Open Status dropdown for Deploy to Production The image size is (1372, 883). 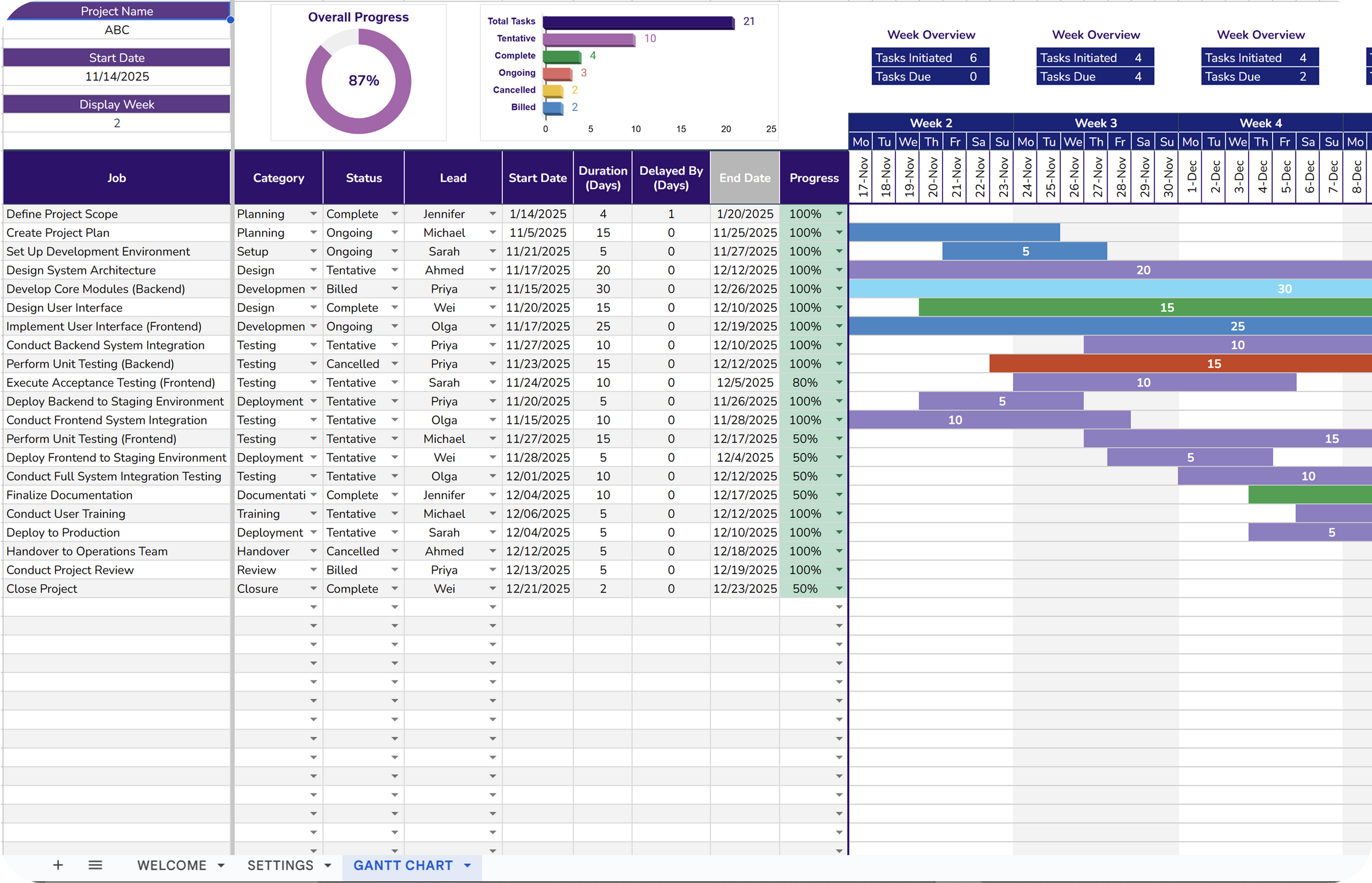click(x=395, y=532)
